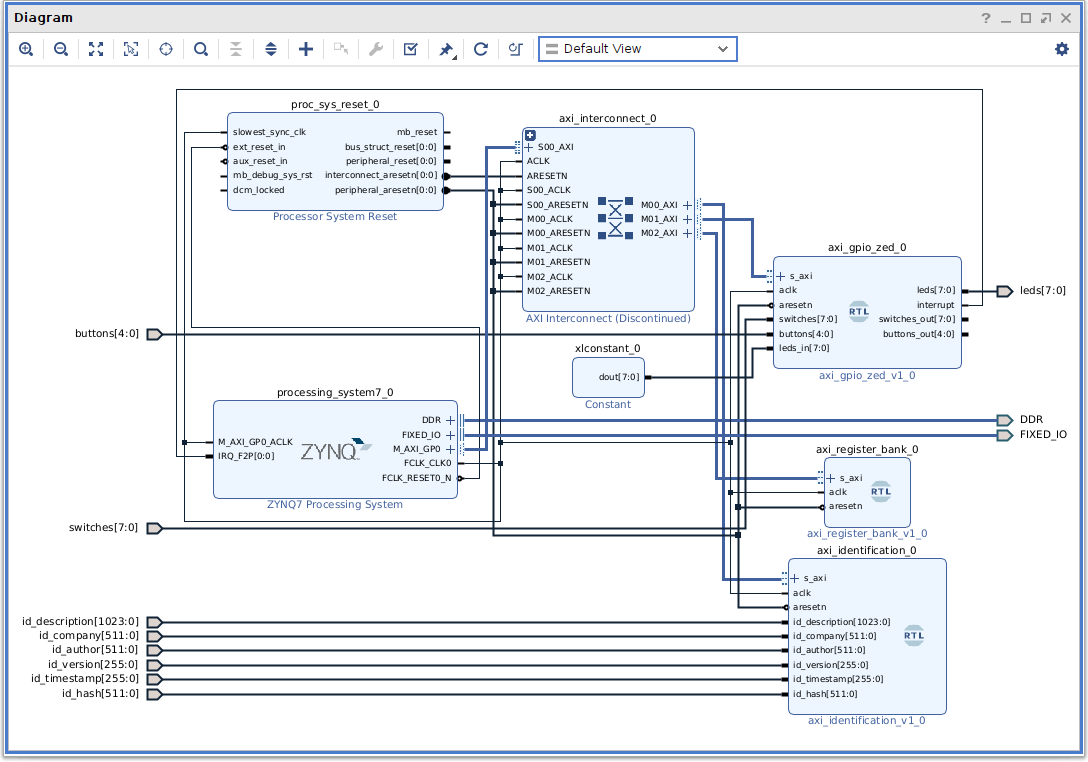Image resolution: width=1088 pixels, height=762 pixels.
Task: Click the Expand All toolbar icon
Action: (x=271, y=49)
